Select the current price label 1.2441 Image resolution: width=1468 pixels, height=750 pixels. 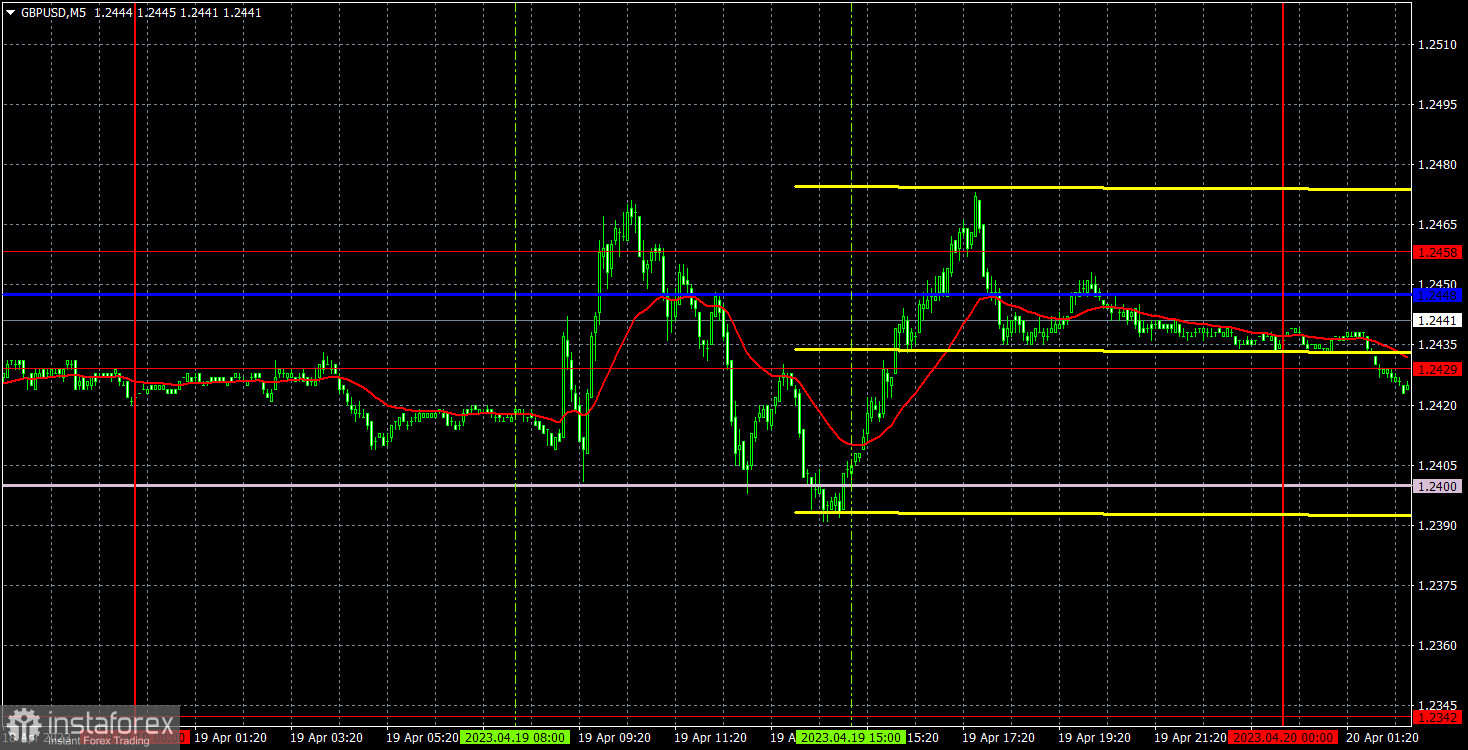[x=1439, y=320]
